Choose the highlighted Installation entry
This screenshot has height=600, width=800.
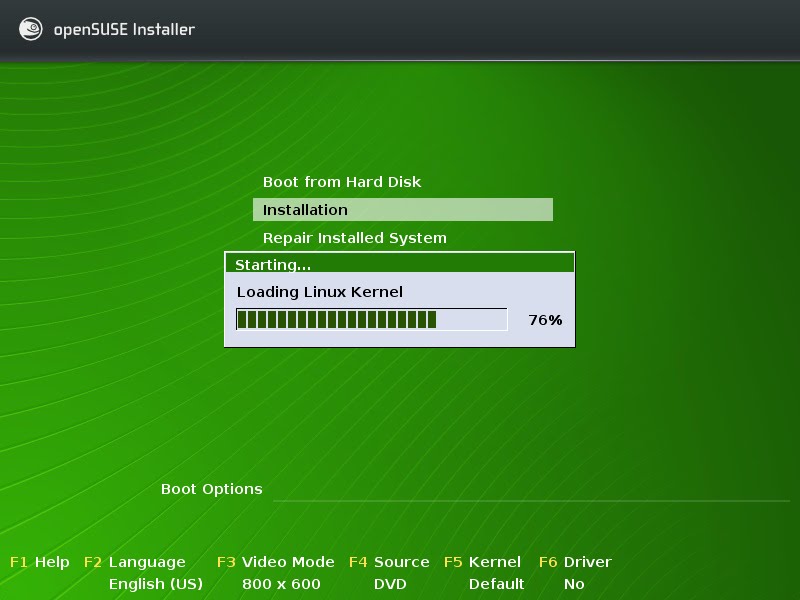(x=403, y=210)
